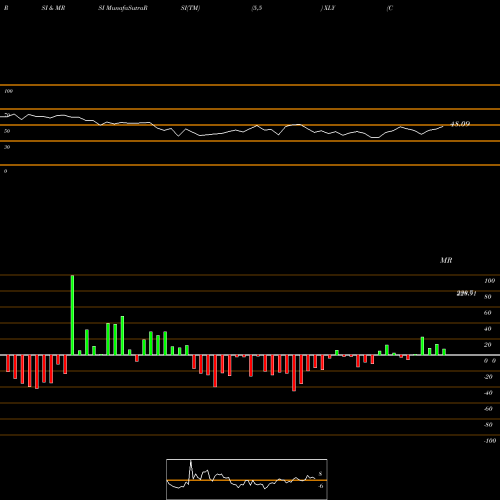Viewport: 500px width, 500px height.
Task: Click the -60 label on MR axis
Action: click(x=488, y=409)
